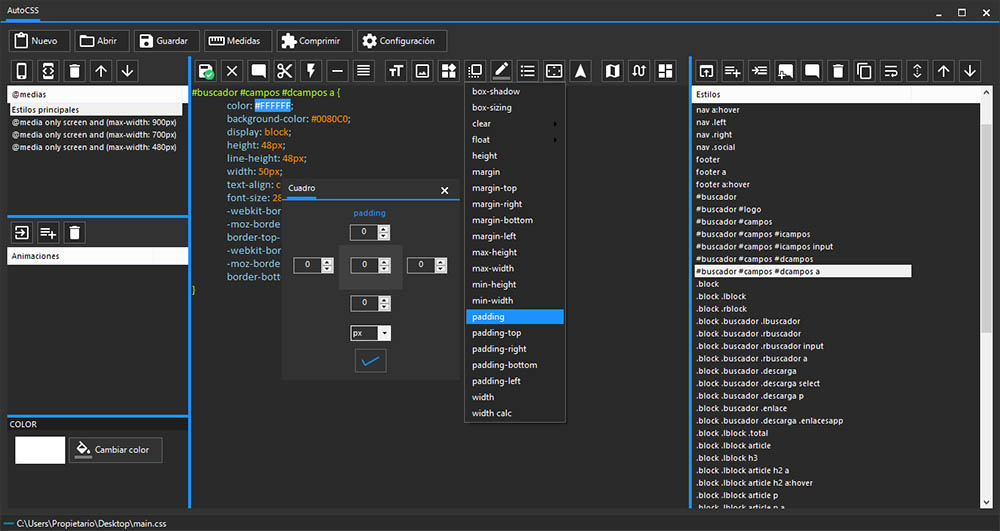Select 'Estilos principales' in medias list
1000x531 pixels.
pyautogui.click(x=96, y=110)
